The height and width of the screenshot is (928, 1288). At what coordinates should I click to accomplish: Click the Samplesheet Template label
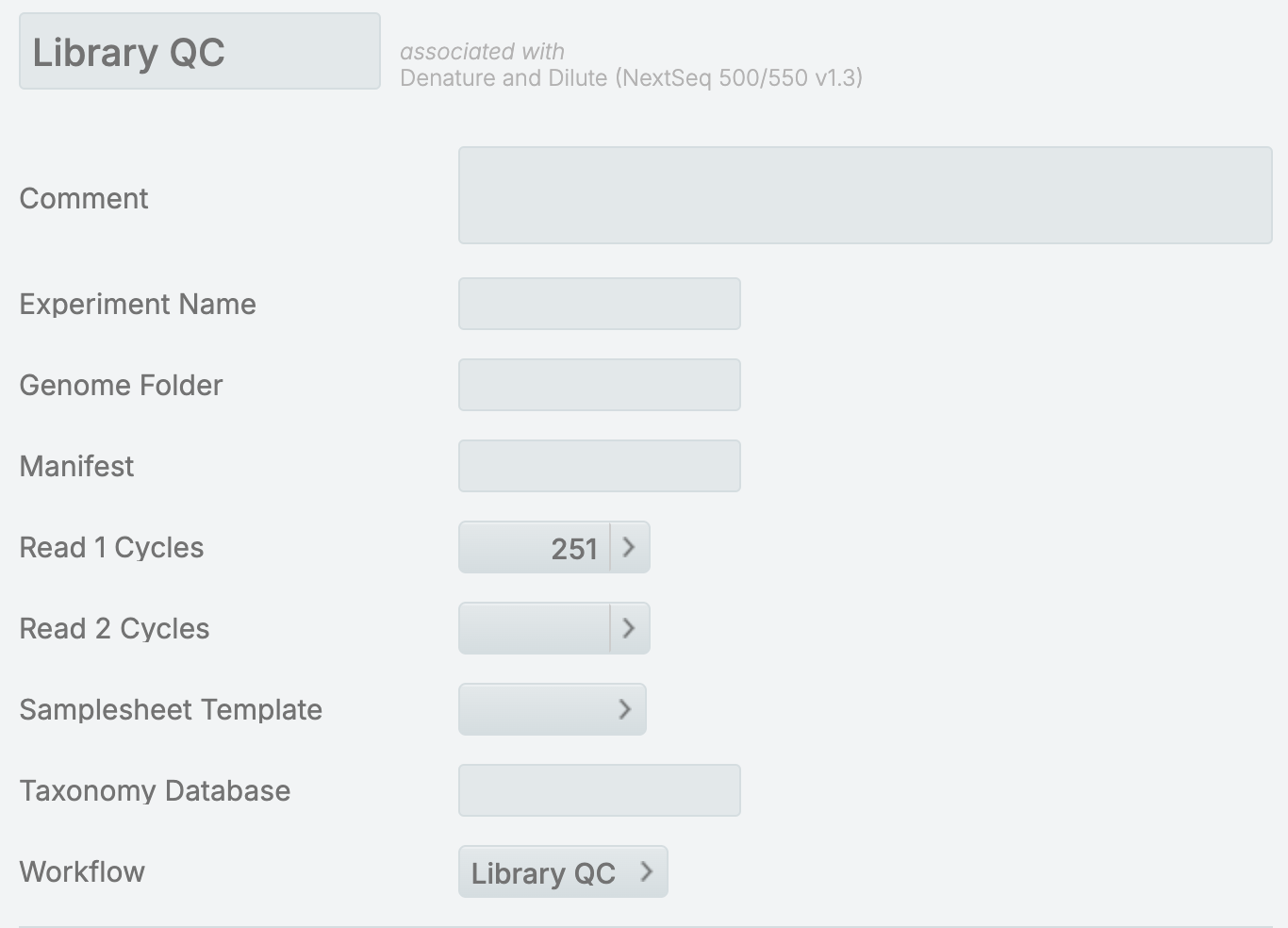(171, 709)
